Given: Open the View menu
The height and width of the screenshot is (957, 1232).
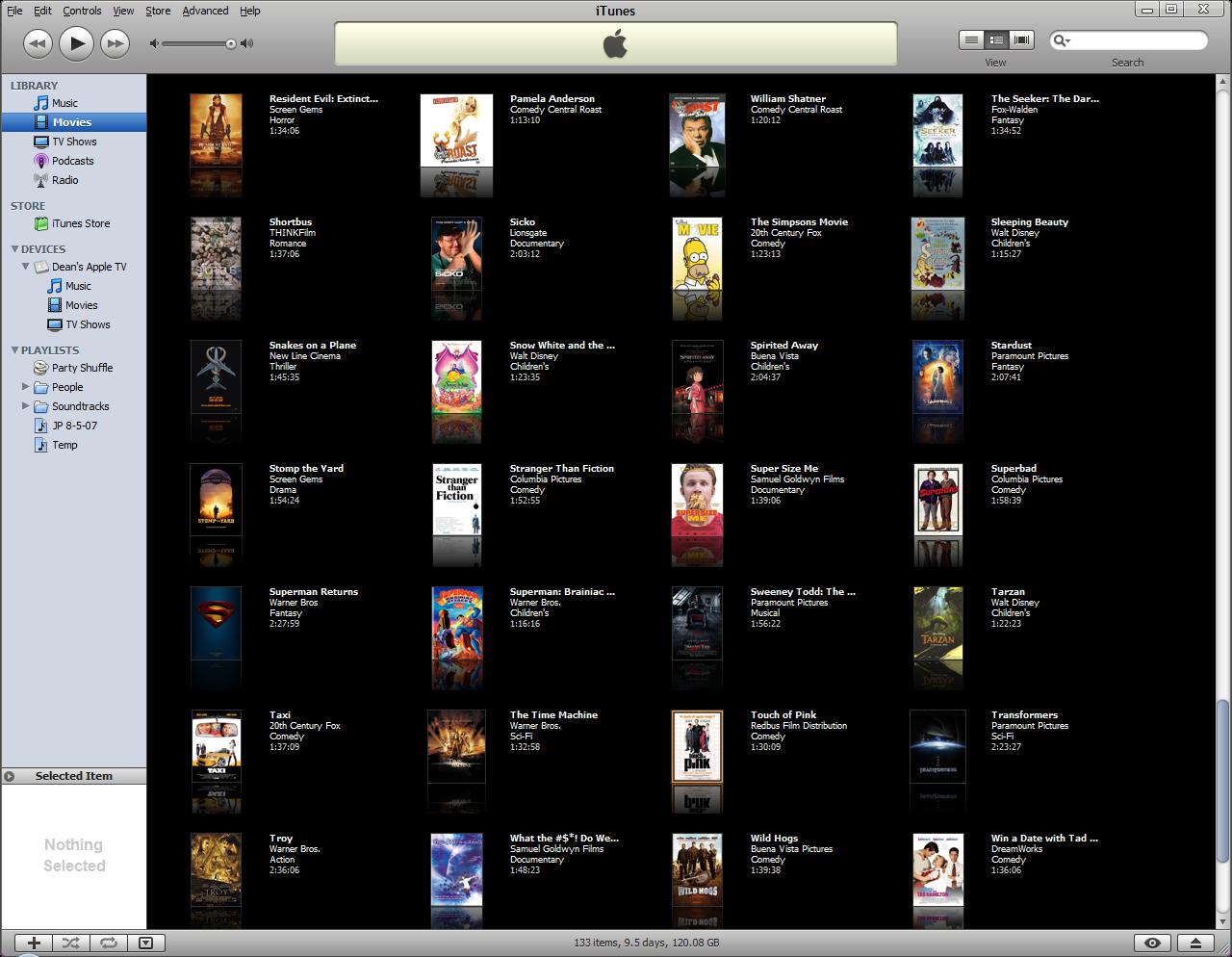Looking at the screenshot, I should (x=123, y=11).
